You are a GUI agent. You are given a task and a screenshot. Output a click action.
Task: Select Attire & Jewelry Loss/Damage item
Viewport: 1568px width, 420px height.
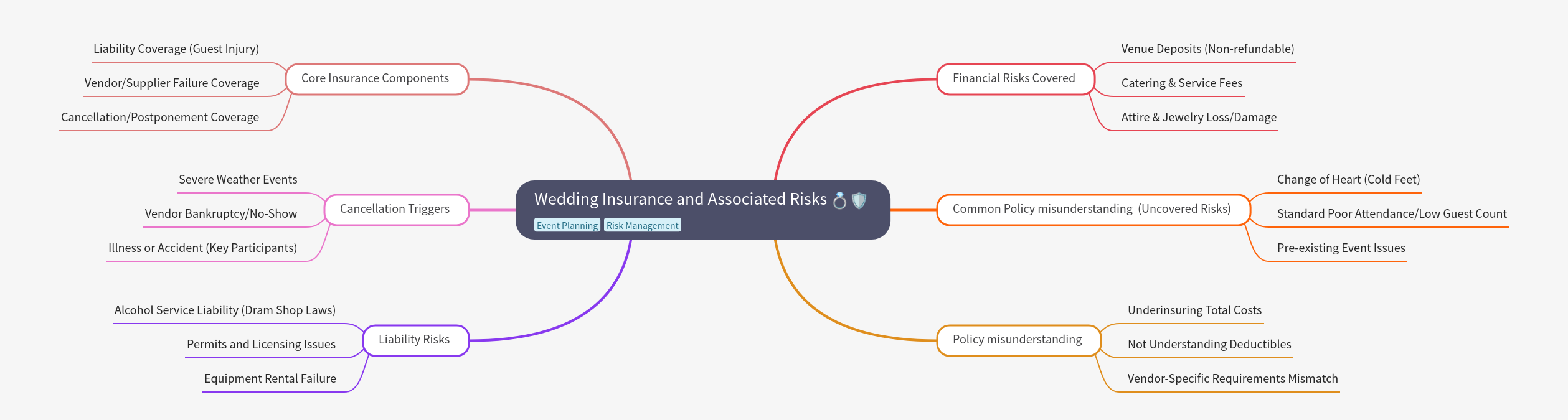pos(1199,118)
